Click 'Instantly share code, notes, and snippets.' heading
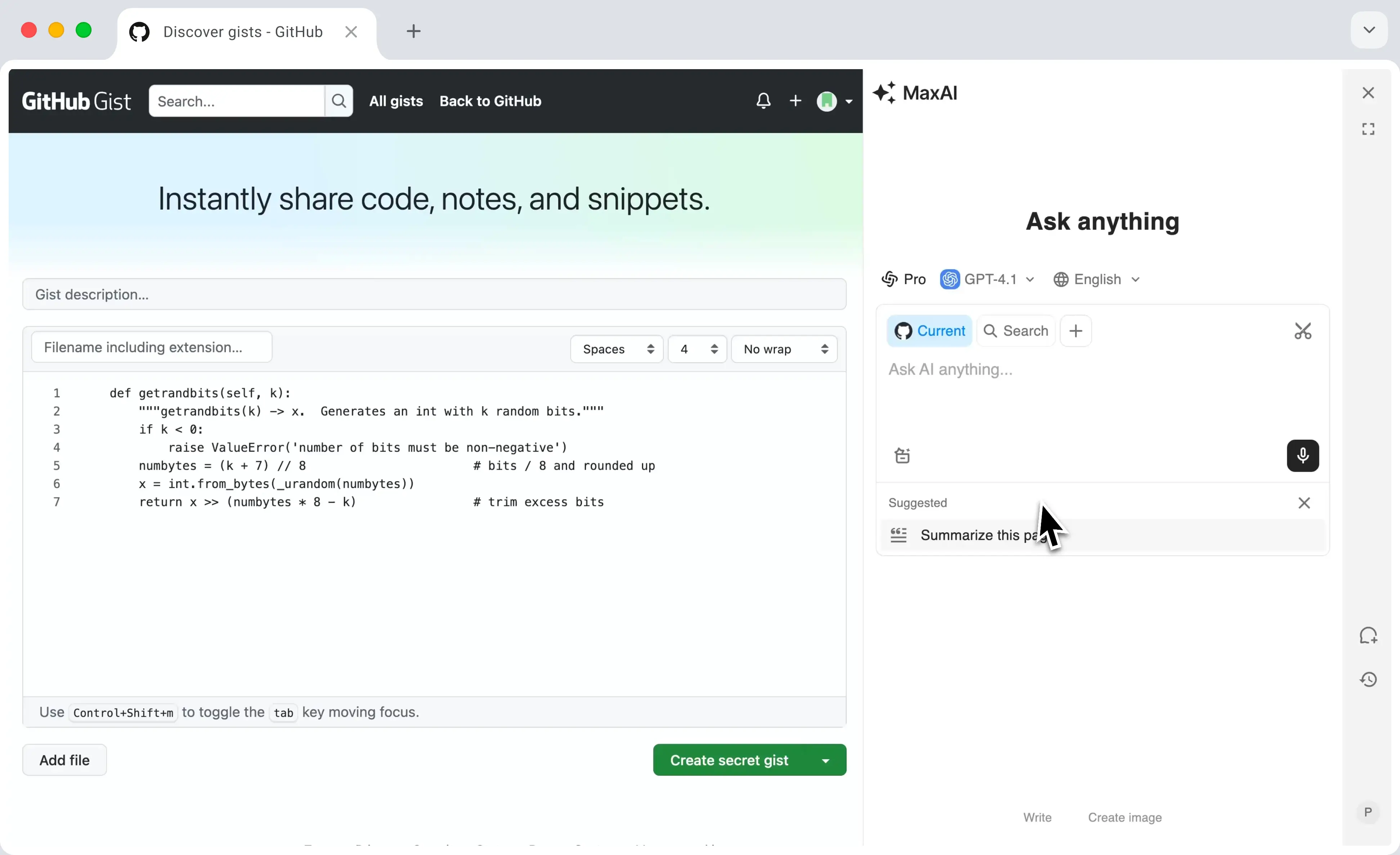This screenshot has height=855, width=1400. point(434,200)
